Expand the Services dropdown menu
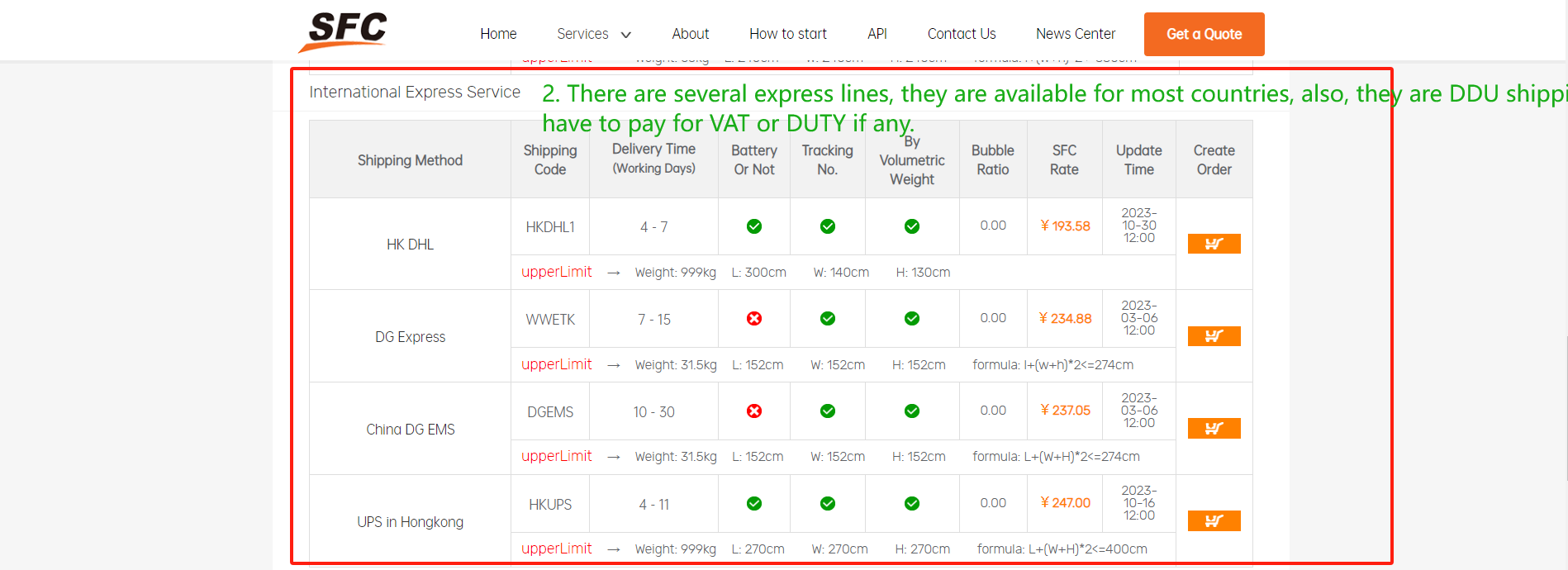1568x570 pixels. tap(594, 34)
